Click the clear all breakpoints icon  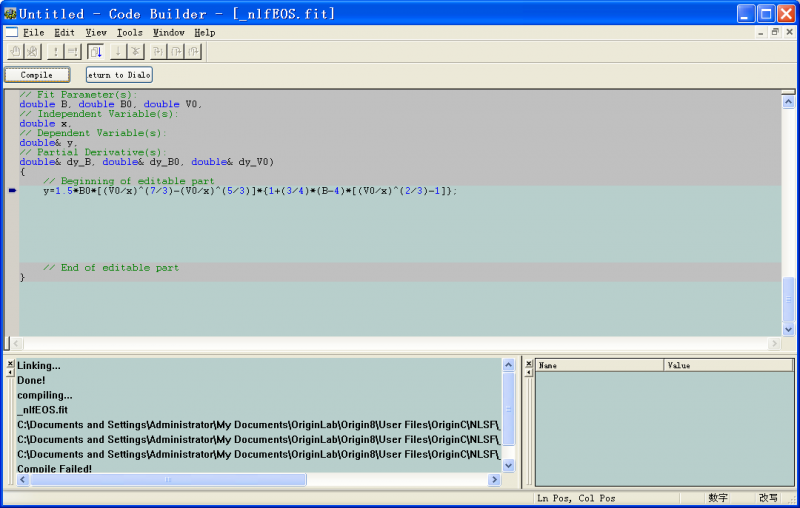(32, 52)
